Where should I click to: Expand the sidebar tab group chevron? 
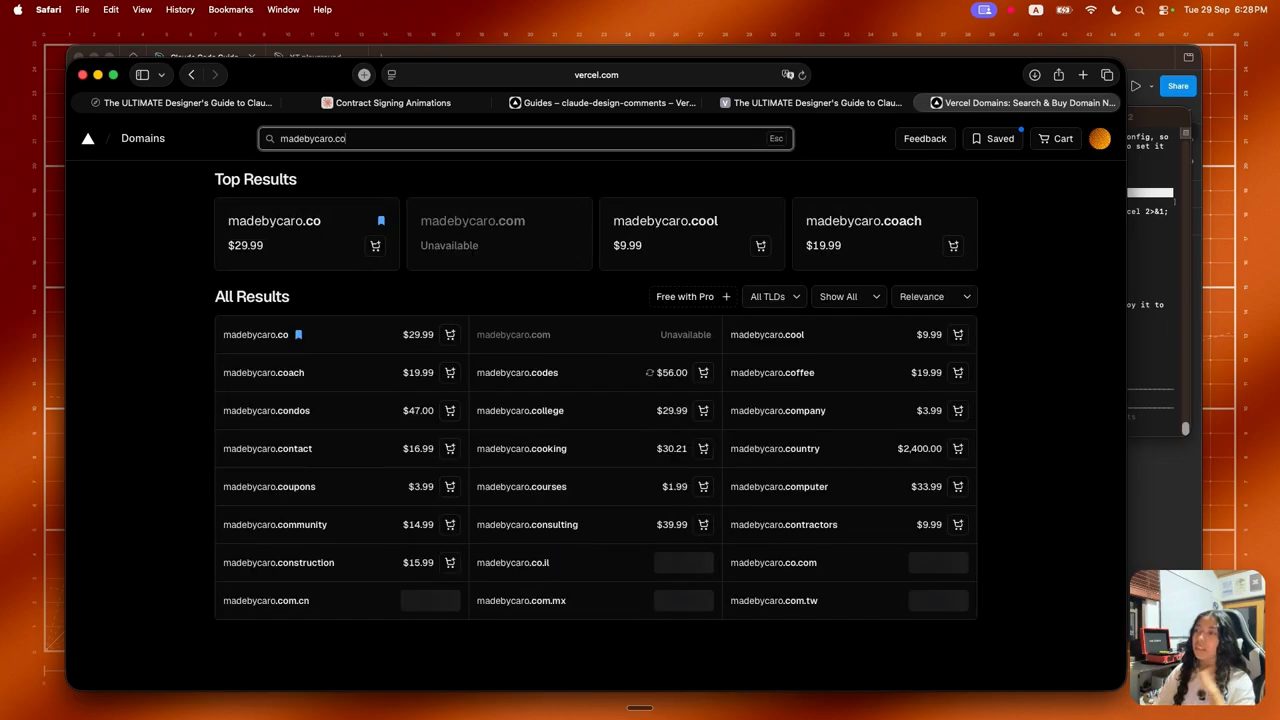161,75
